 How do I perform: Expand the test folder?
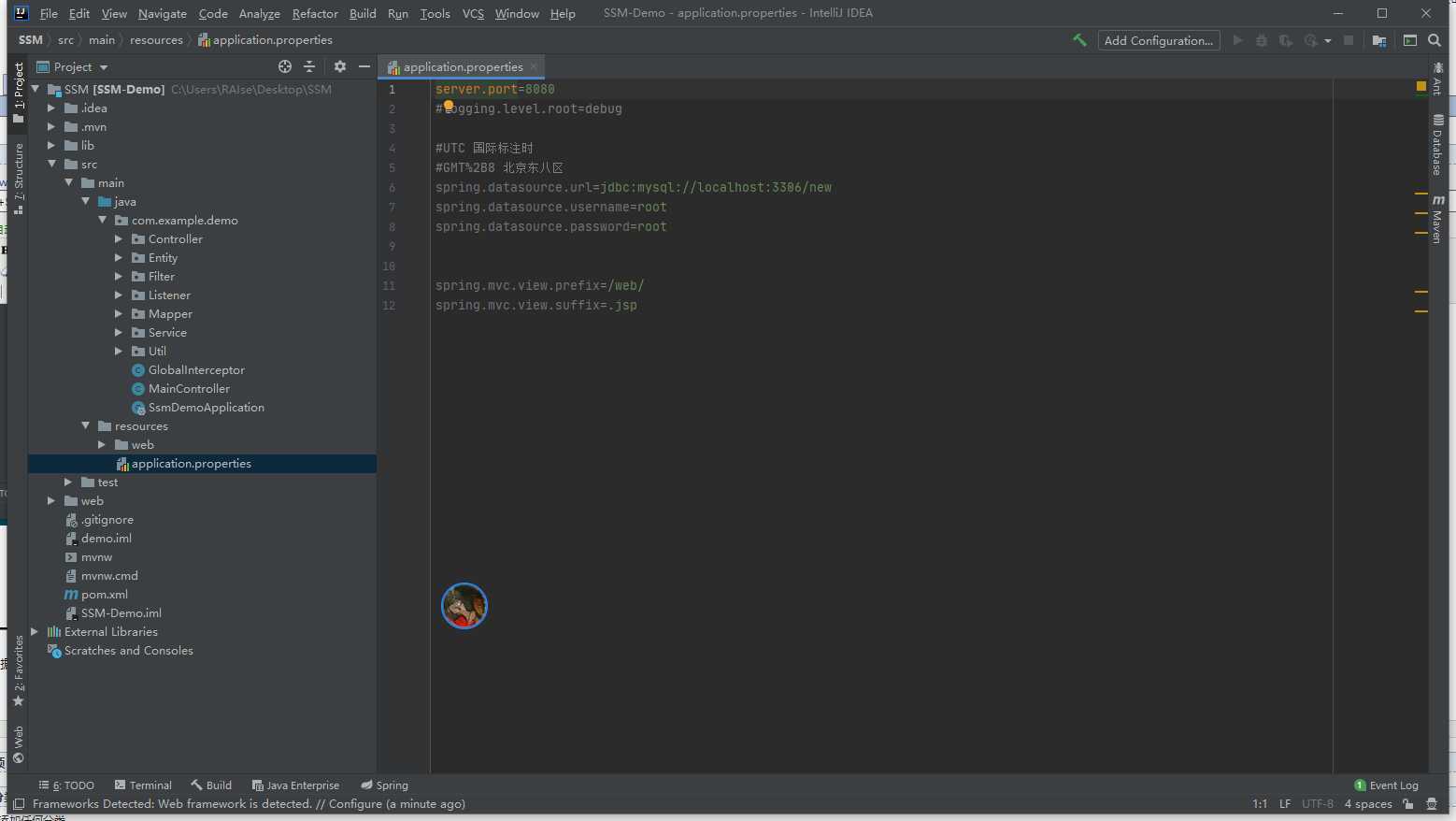pyautogui.click(x=68, y=483)
